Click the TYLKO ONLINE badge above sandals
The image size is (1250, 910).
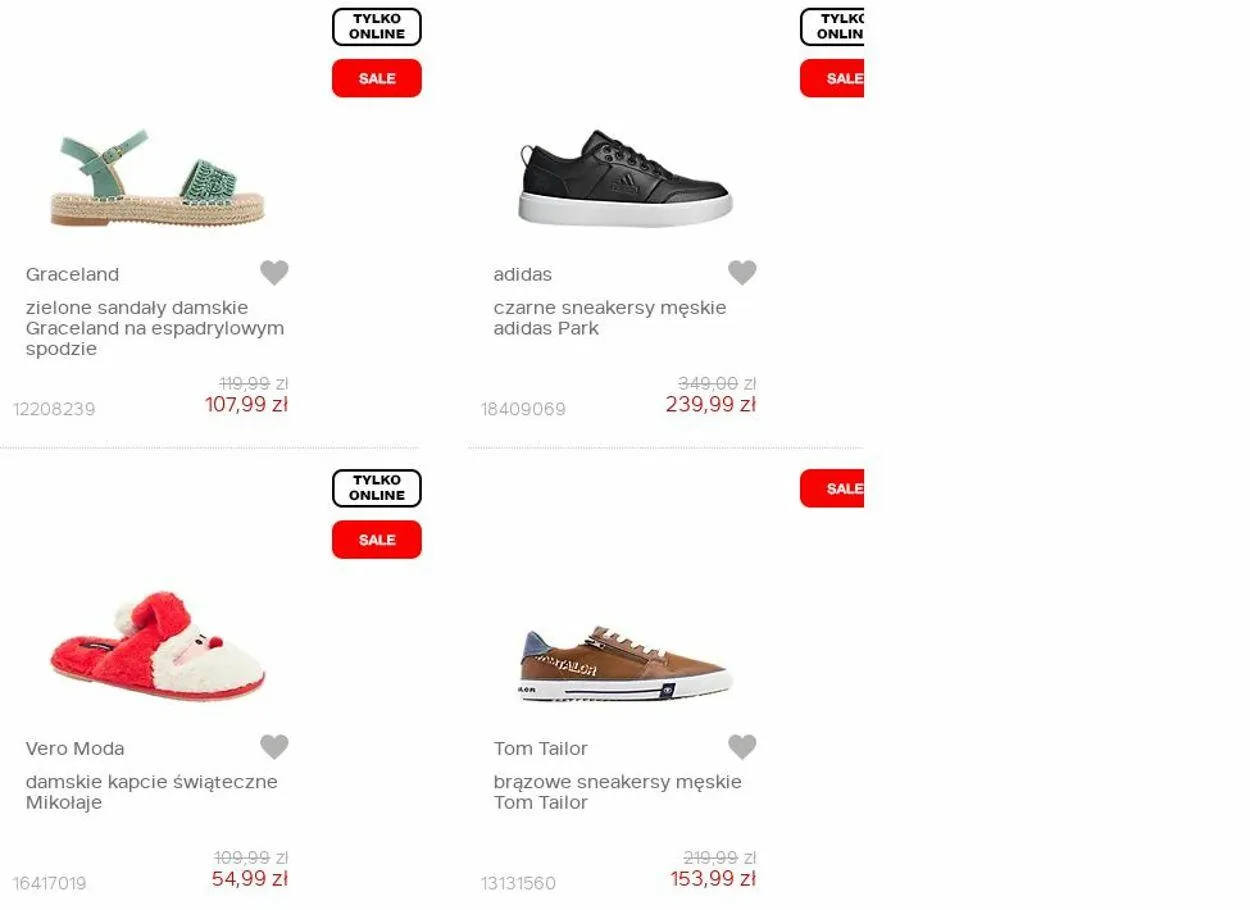tap(377, 27)
